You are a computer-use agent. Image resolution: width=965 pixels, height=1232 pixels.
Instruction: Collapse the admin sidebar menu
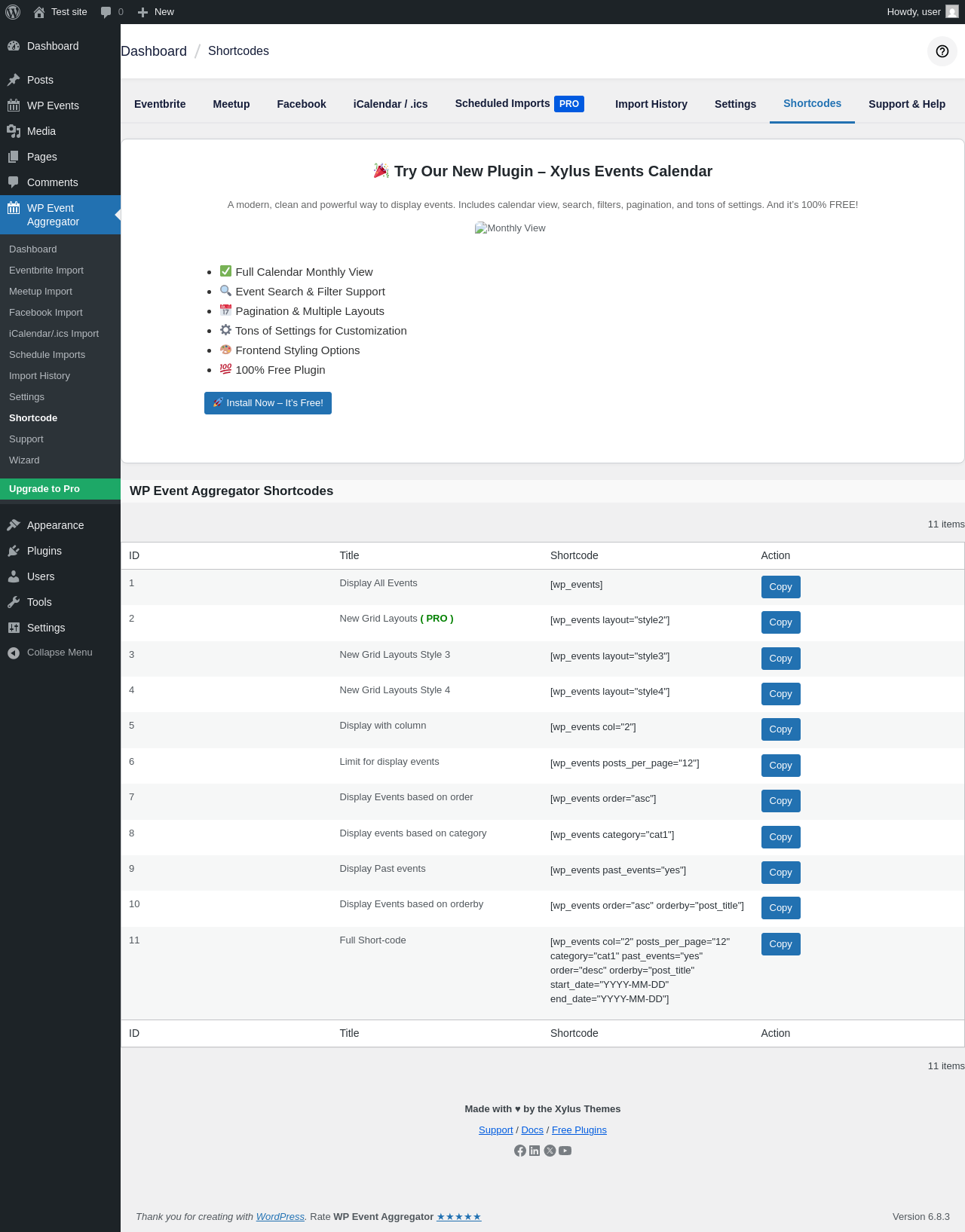[x=50, y=653]
